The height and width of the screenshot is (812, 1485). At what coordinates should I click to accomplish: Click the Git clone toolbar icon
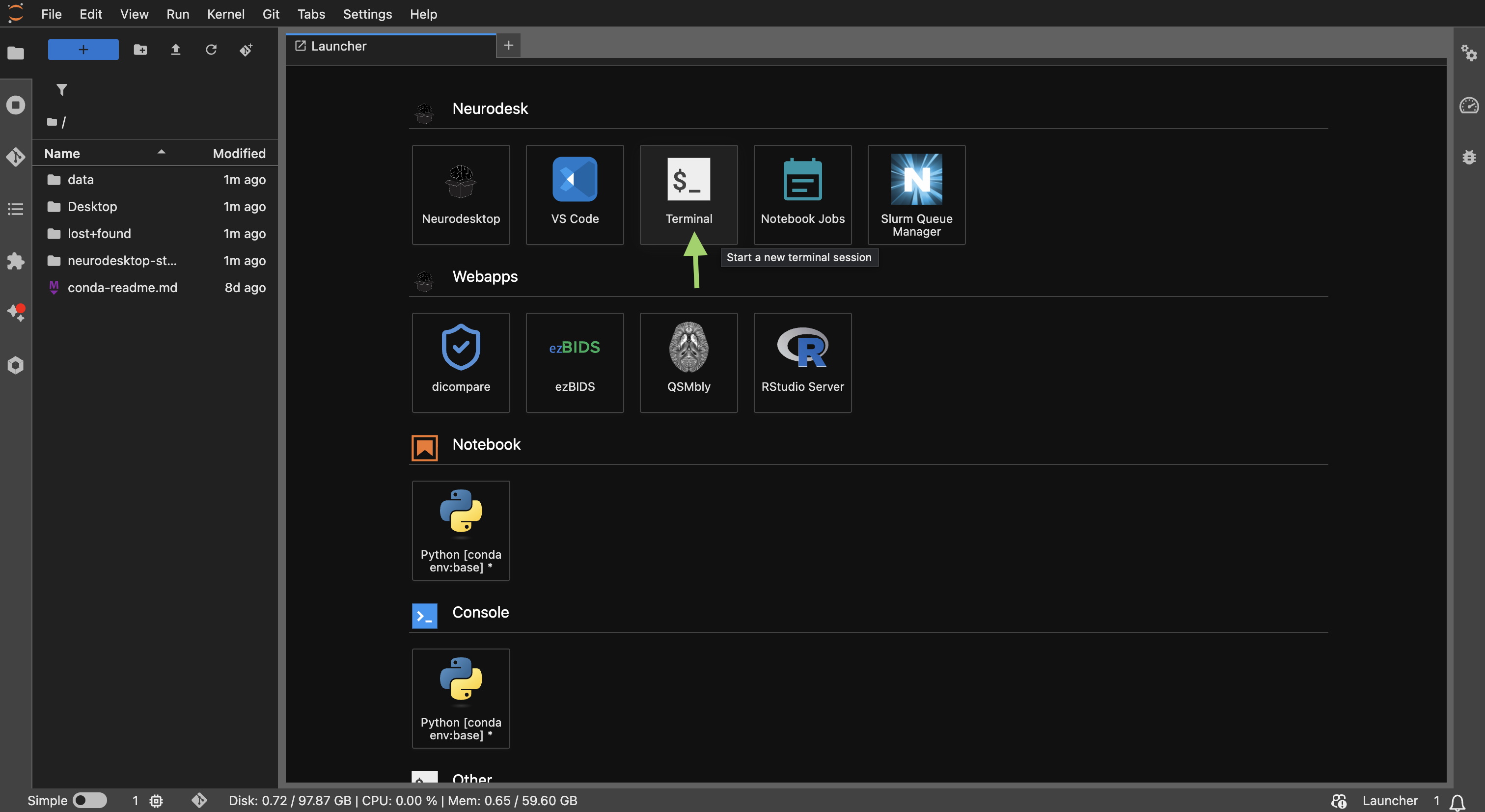(246, 50)
